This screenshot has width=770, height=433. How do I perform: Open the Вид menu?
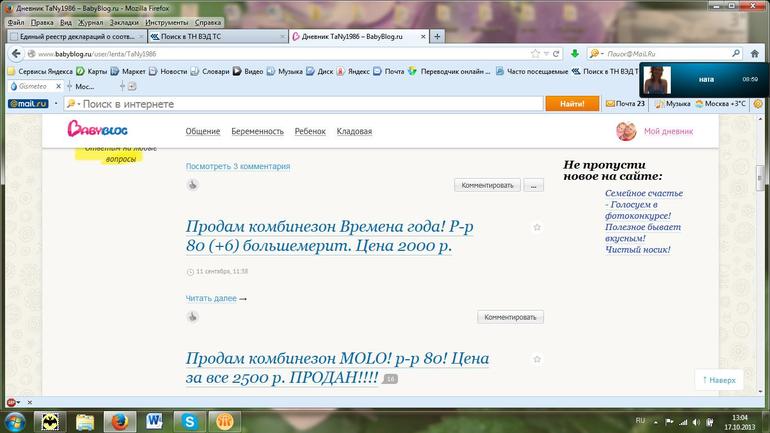[x=66, y=23]
